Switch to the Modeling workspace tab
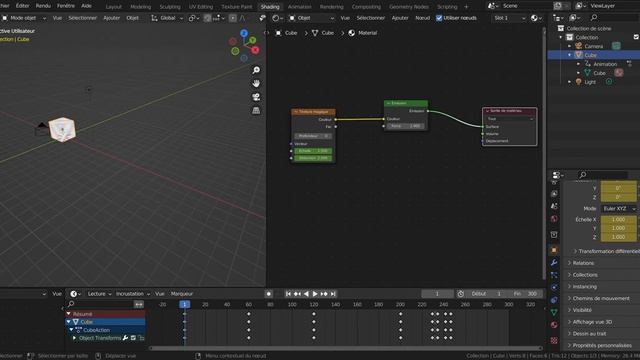This screenshot has width=640, height=360. coord(140,7)
